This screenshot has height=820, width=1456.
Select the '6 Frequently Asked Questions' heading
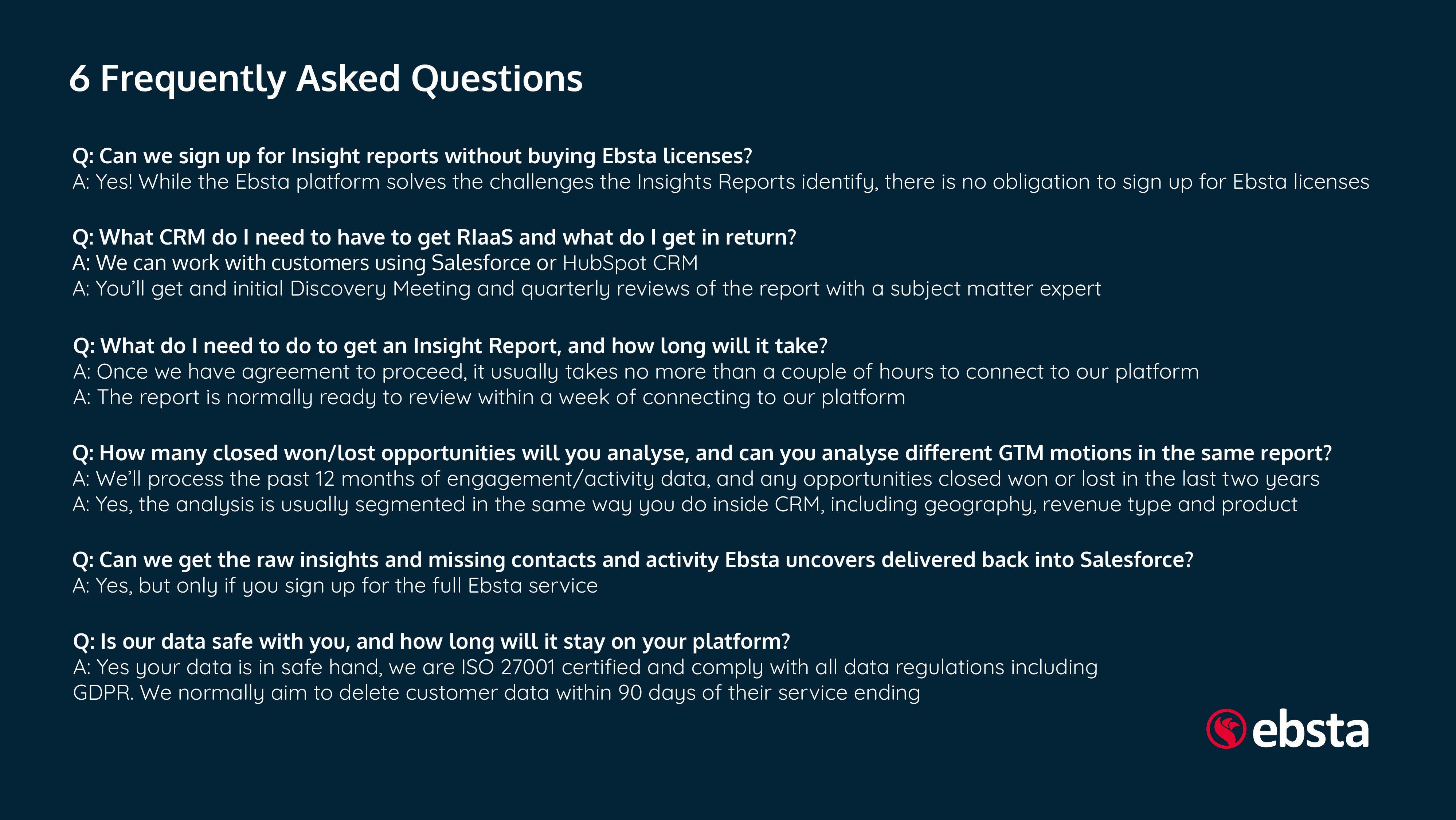point(326,79)
